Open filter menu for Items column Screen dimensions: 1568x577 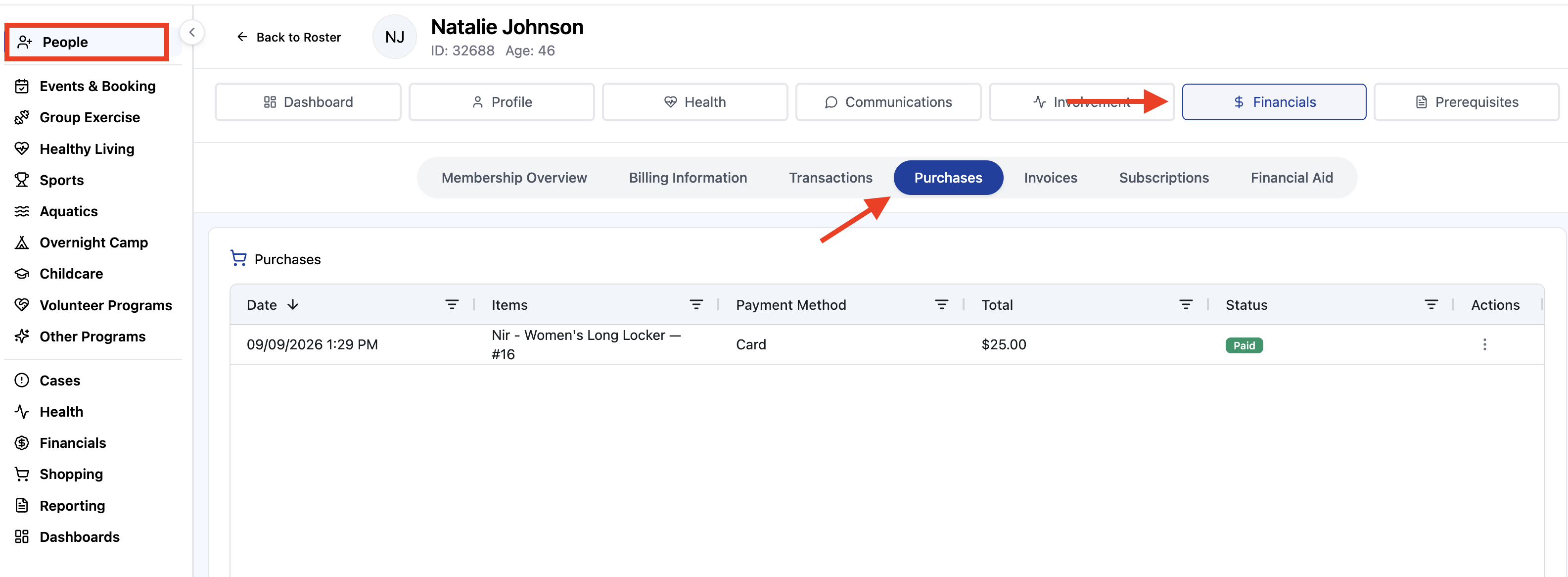click(696, 304)
